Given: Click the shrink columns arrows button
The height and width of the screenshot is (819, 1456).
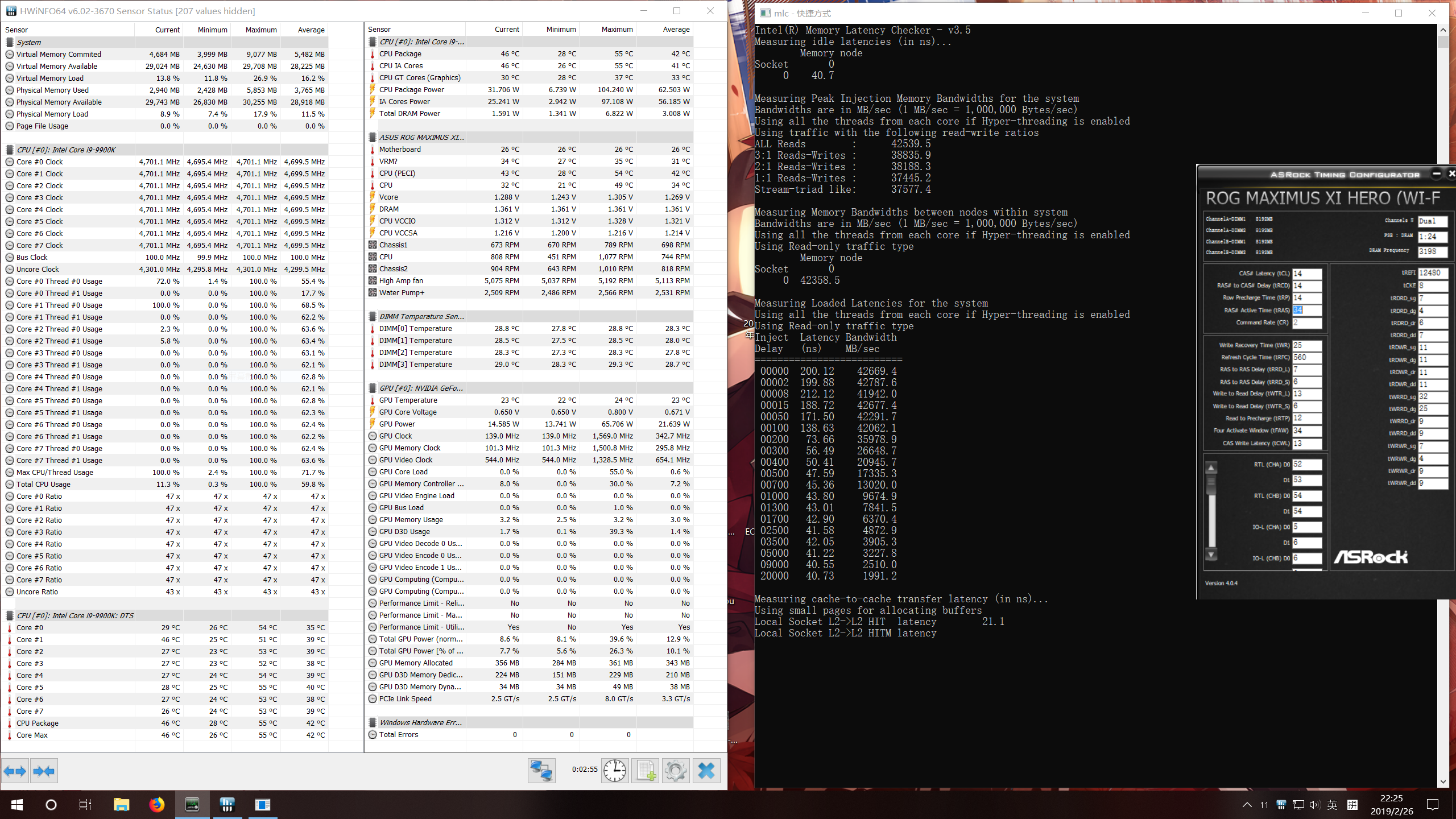Looking at the screenshot, I should click(x=44, y=771).
